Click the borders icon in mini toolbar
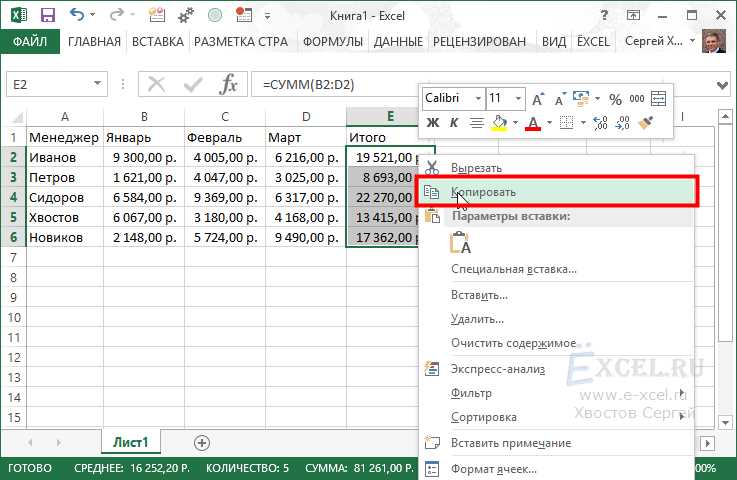 (567, 123)
